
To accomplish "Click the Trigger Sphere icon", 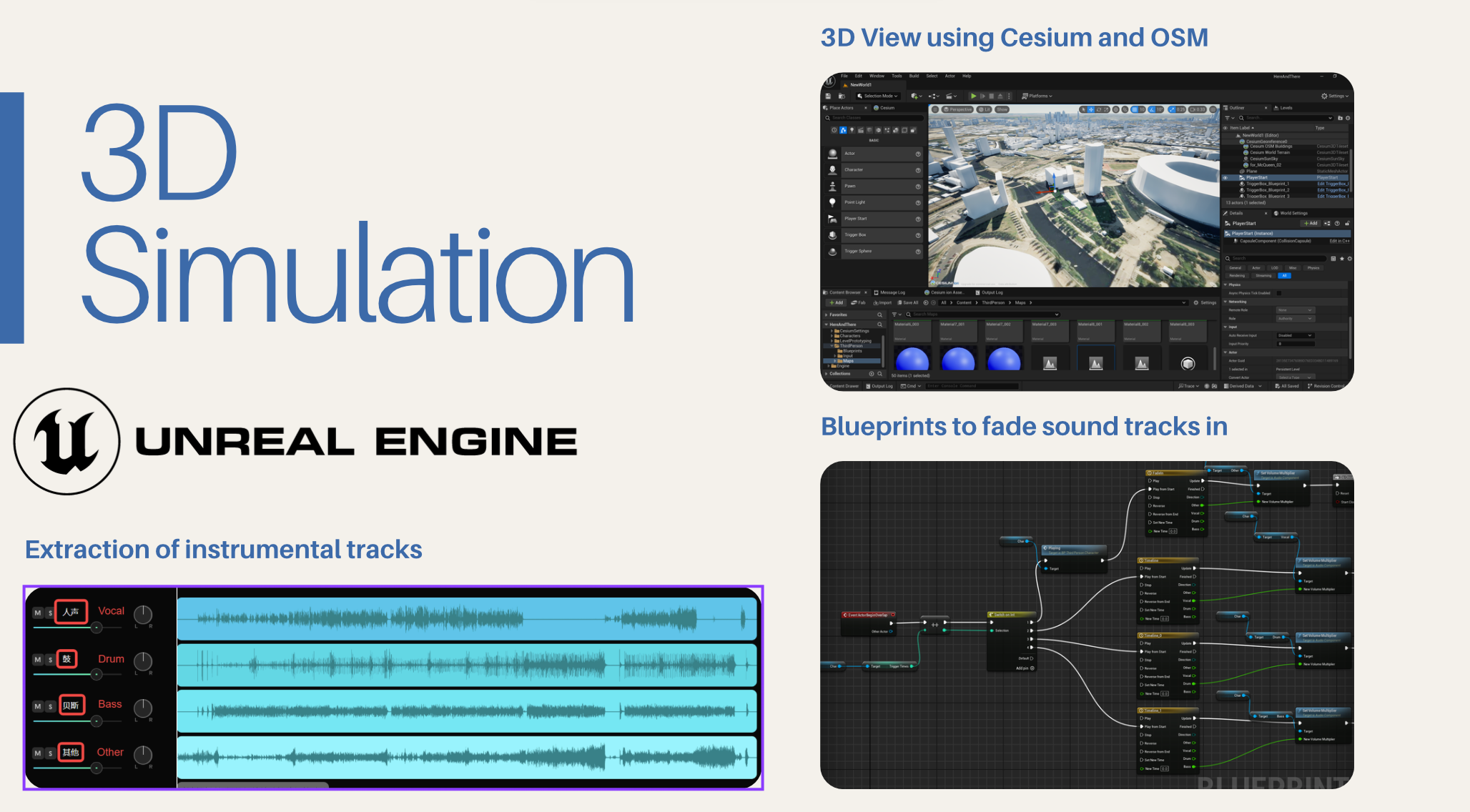I will (832, 252).
